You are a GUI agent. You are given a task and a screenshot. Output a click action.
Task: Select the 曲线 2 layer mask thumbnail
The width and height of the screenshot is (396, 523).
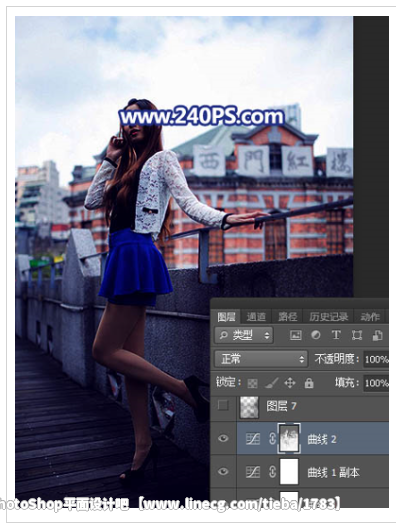click(x=289, y=439)
